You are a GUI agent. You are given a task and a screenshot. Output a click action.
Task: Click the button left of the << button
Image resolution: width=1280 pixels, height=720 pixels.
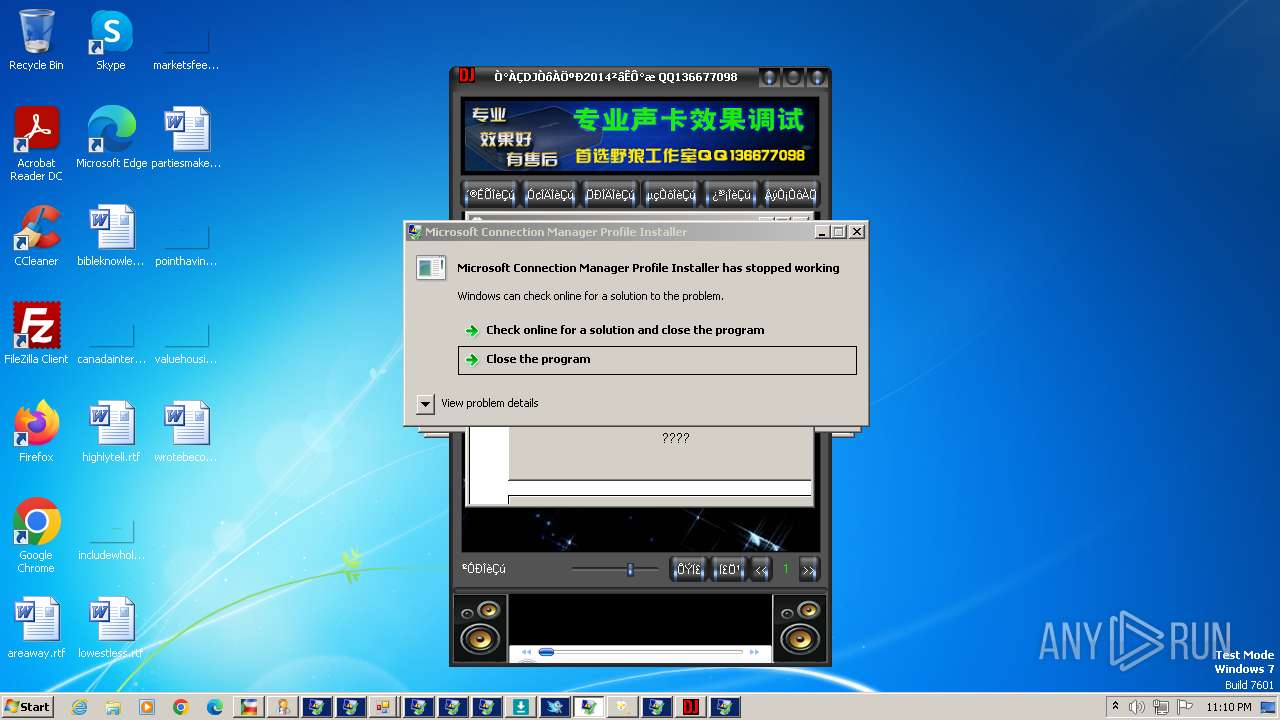729,570
